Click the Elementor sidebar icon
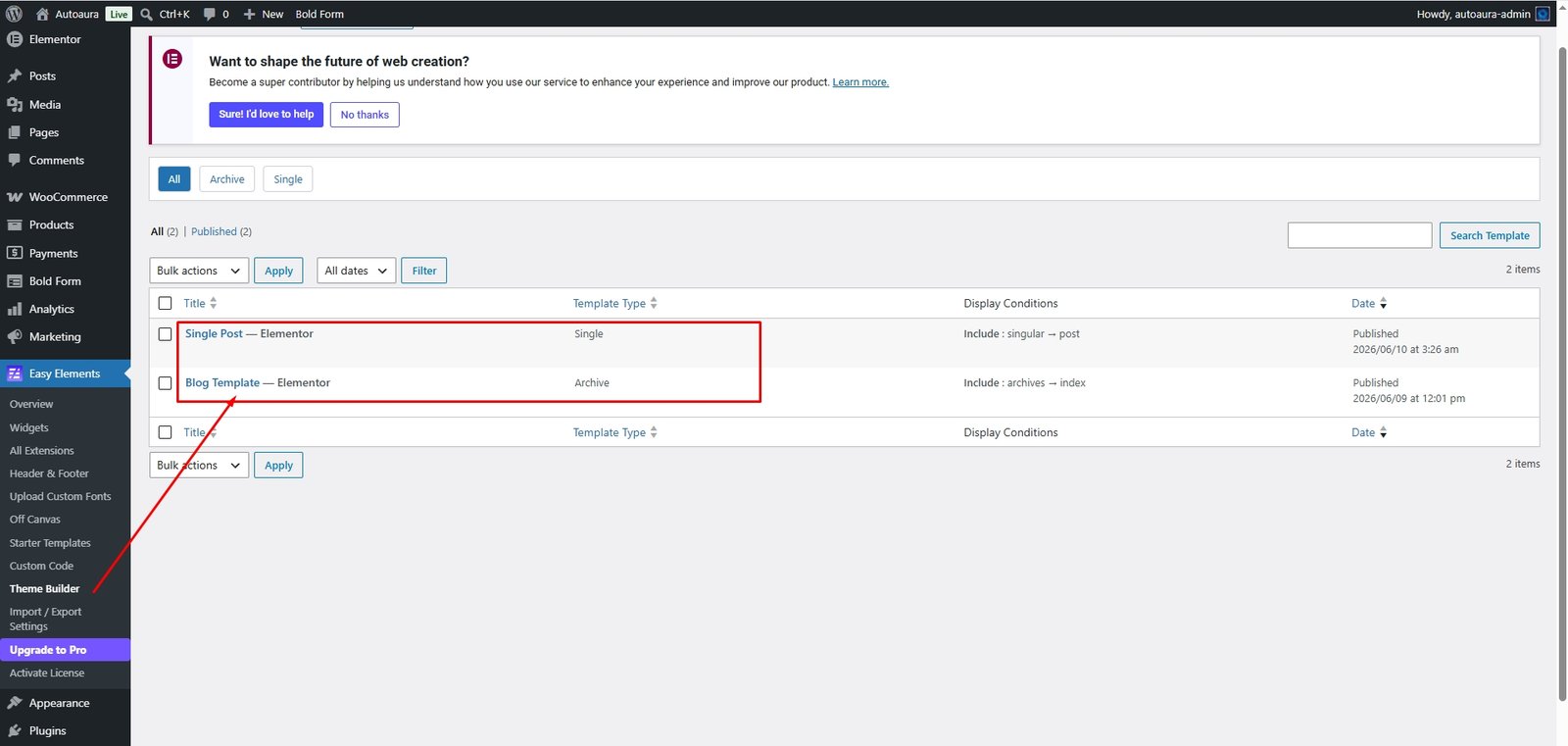The width and height of the screenshot is (1568, 746). click(14, 39)
